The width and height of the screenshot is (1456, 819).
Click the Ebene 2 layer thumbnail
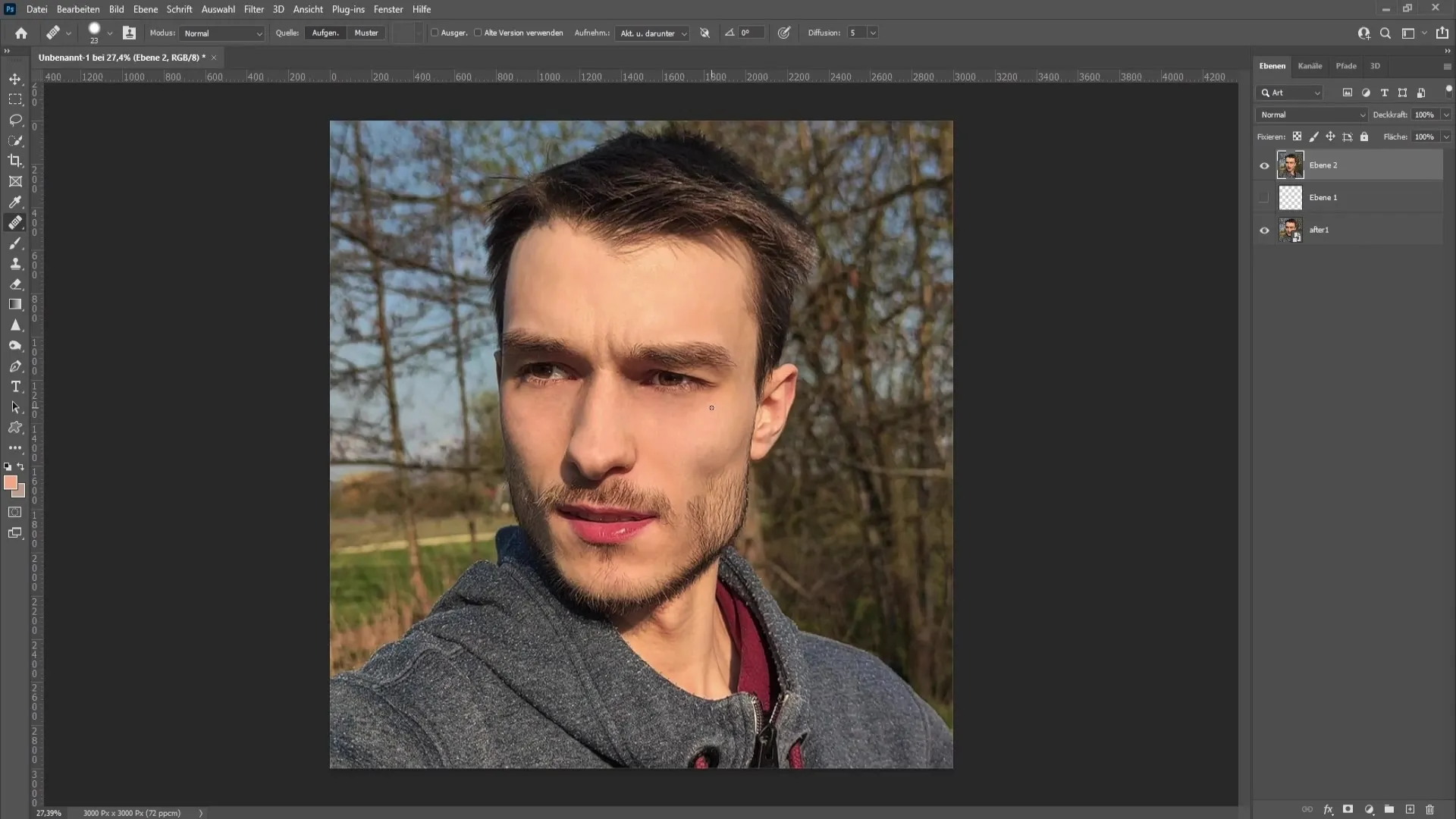pyautogui.click(x=1290, y=164)
